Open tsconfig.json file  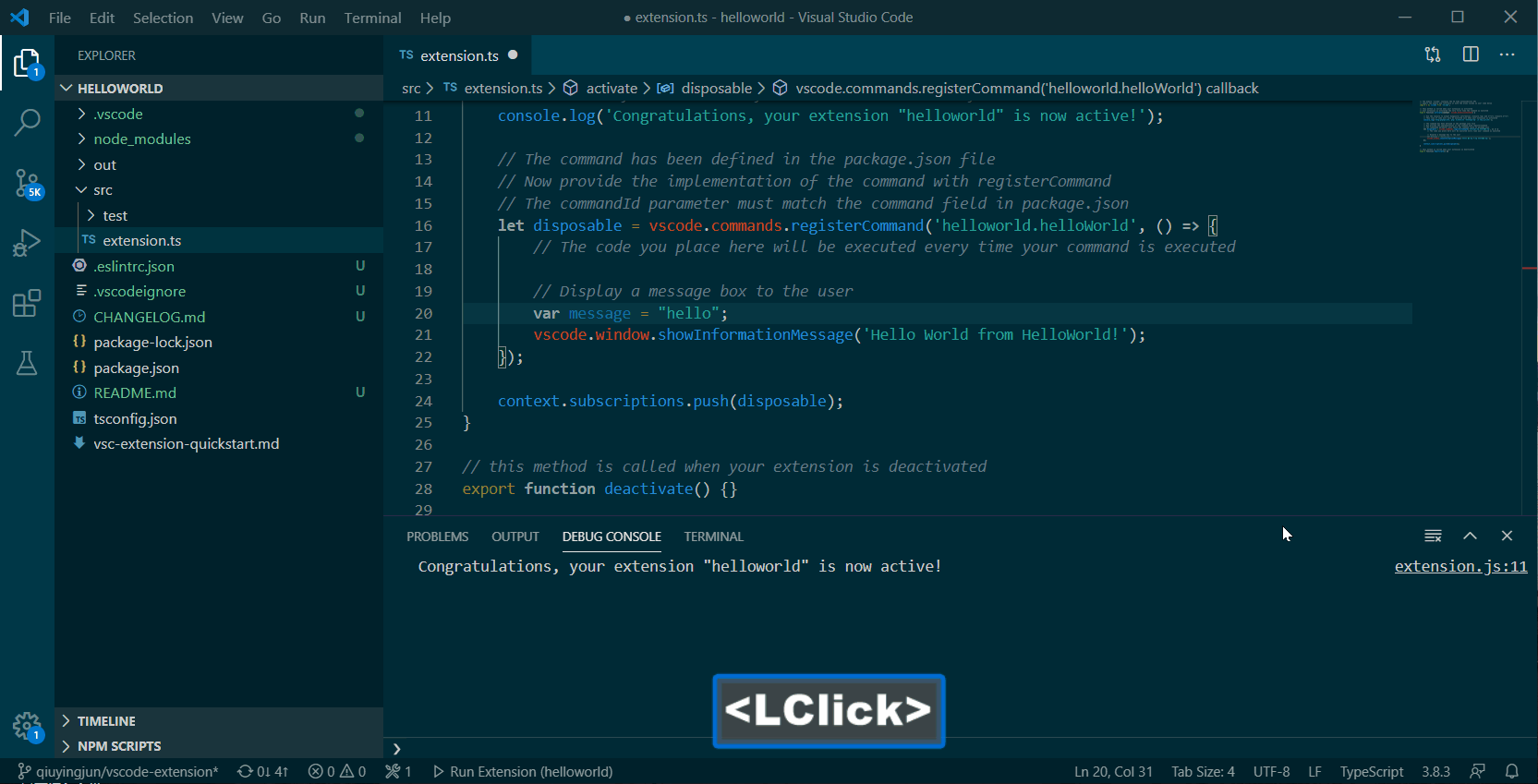tap(219, 418)
